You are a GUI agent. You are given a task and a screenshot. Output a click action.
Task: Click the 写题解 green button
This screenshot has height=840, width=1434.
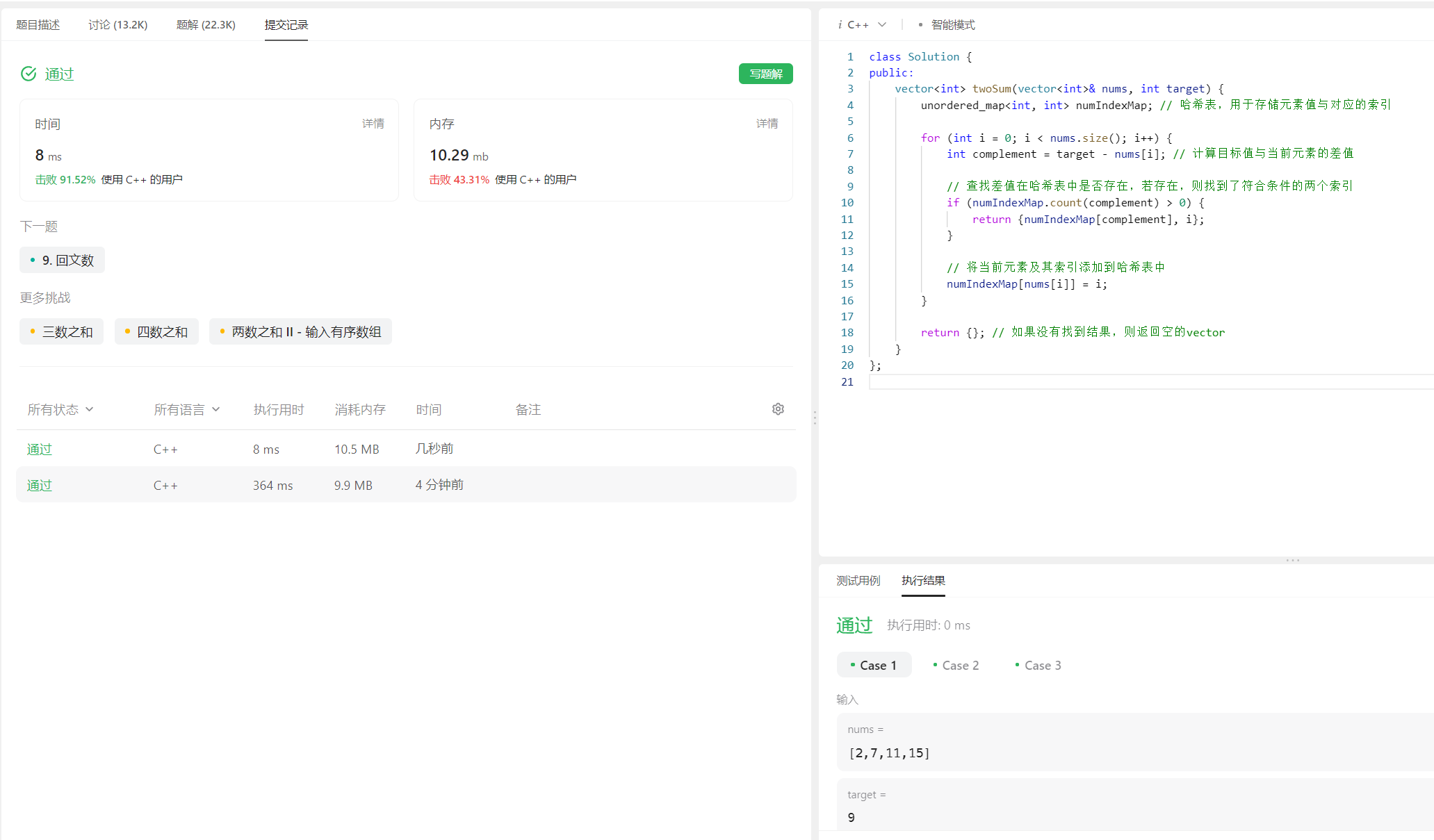(766, 74)
